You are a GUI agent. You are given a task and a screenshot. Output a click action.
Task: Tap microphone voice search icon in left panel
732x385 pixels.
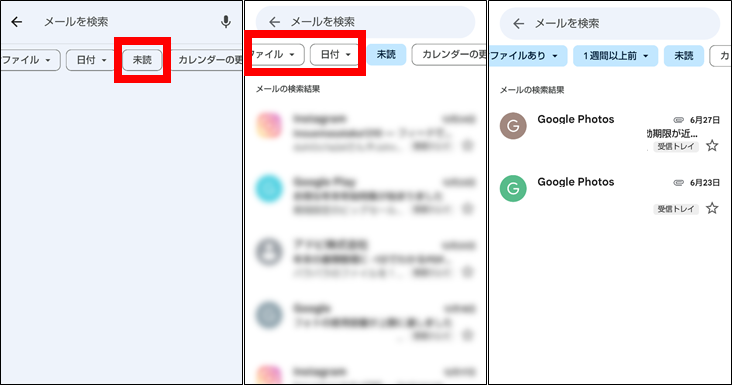pos(226,21)
